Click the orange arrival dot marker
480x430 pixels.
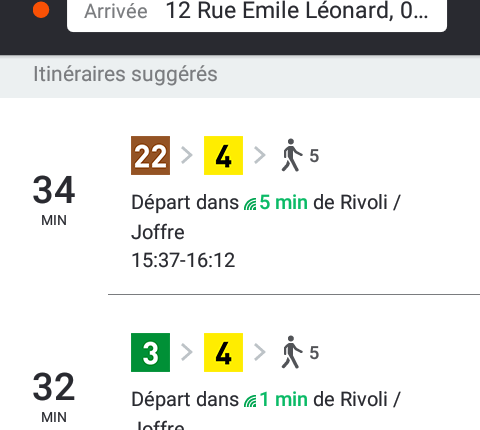click(x=41, y=10)
